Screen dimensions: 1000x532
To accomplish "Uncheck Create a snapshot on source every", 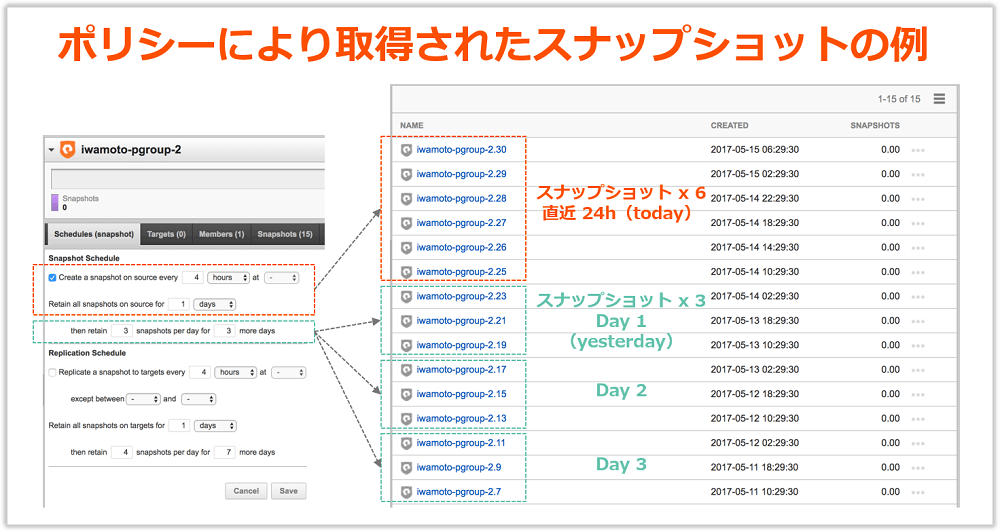I will click(x=52, y=277).
